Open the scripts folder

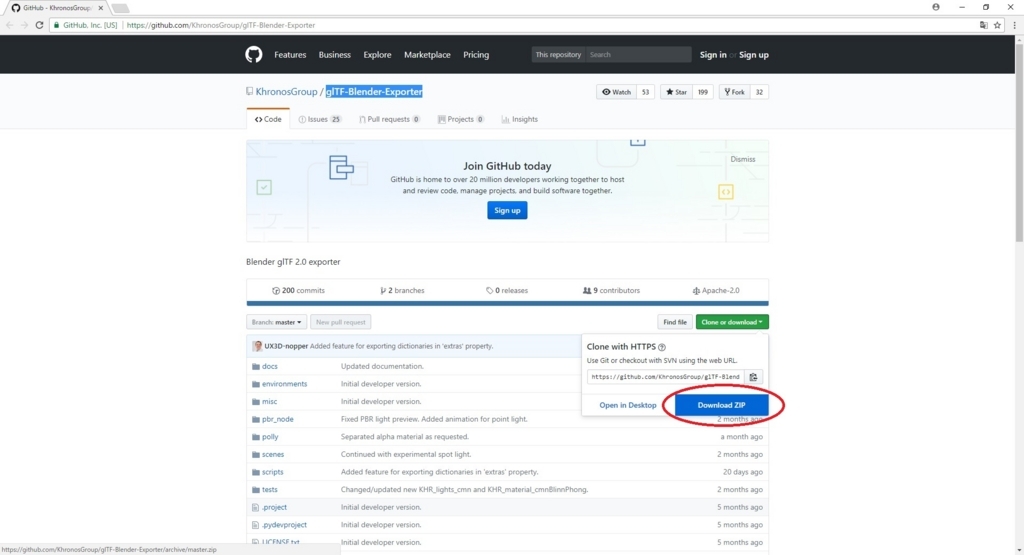point(272,472)
